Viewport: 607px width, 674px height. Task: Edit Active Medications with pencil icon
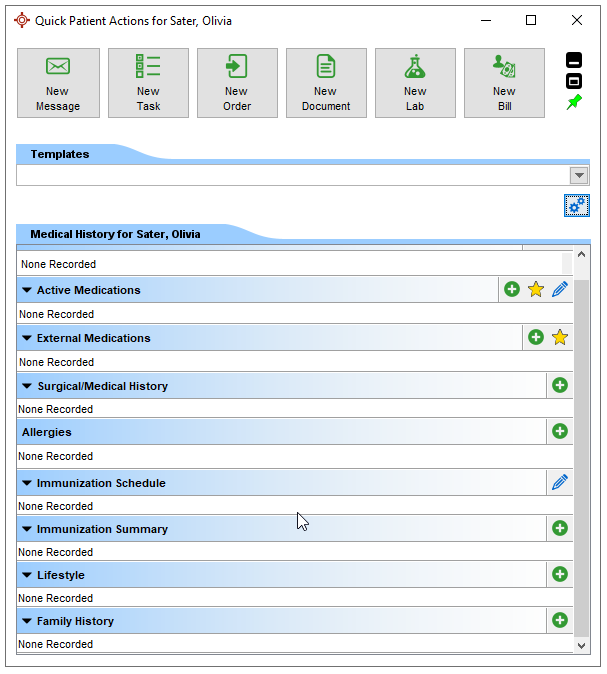(560, 289)
